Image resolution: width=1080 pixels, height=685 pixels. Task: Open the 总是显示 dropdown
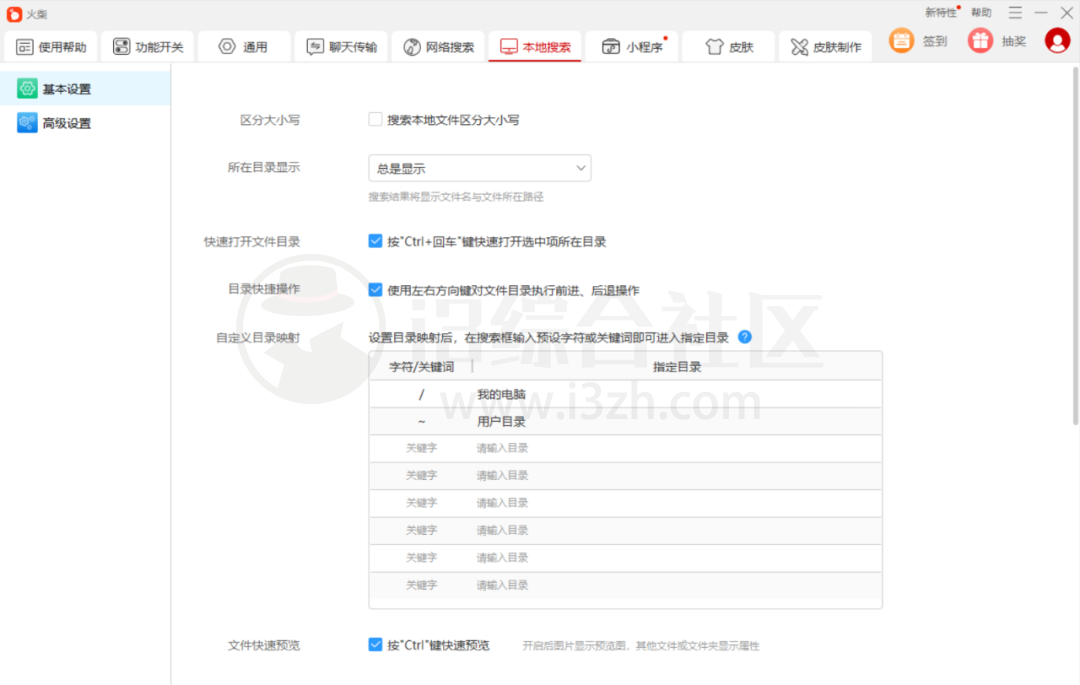(x=479, y=168)
